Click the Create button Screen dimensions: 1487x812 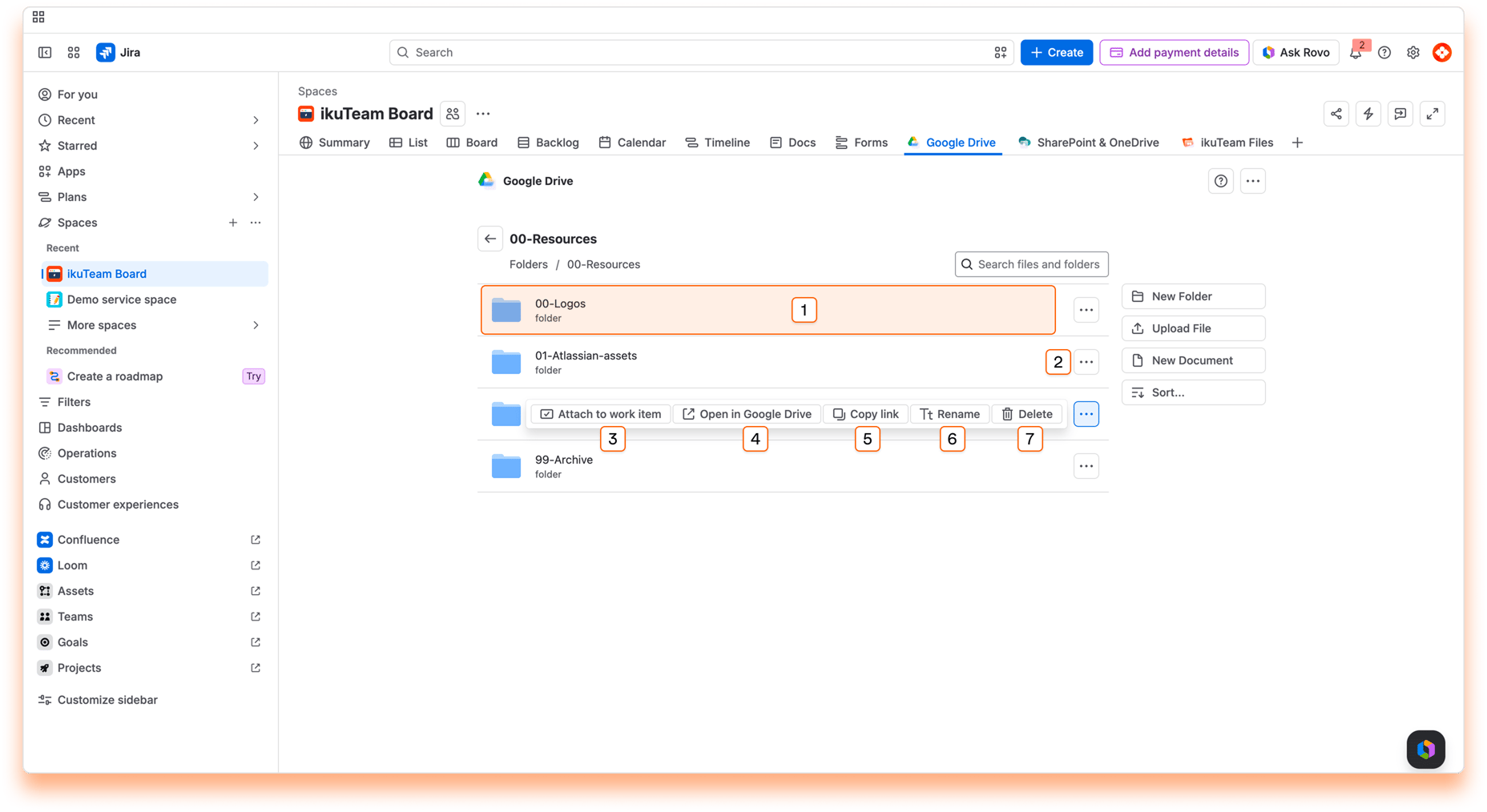(1057, 52)
